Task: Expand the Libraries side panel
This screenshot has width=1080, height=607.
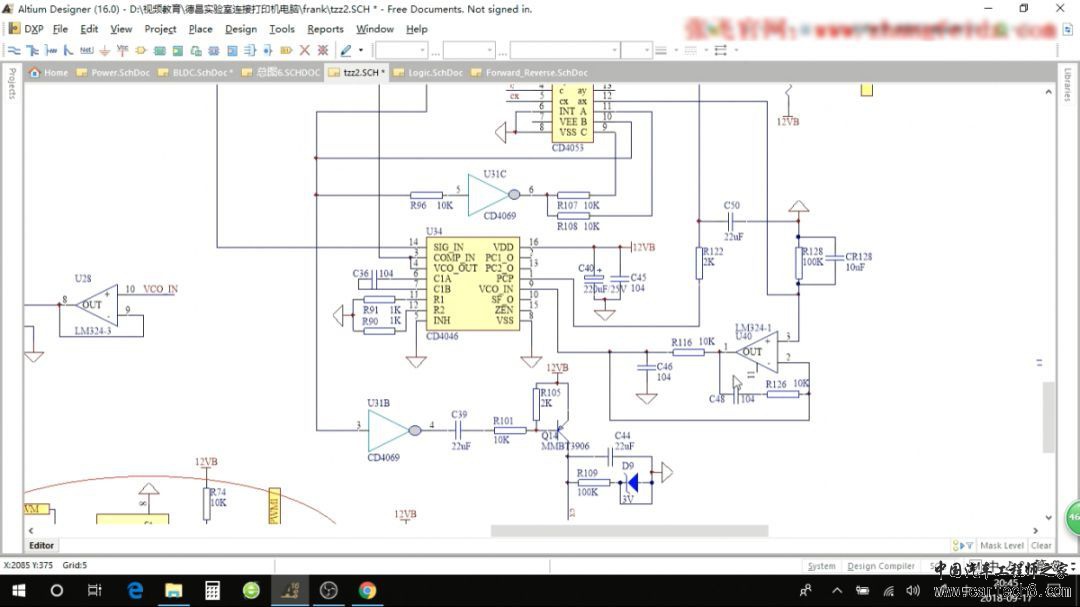Action: coord(1068,84)
